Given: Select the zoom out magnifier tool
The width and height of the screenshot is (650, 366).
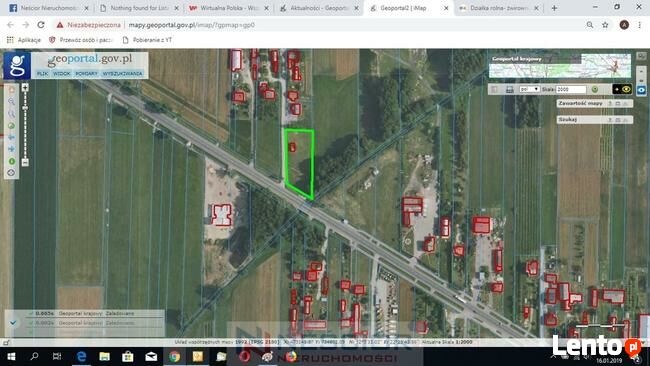Looking at the screenshot, I should (x=12, y=114).
